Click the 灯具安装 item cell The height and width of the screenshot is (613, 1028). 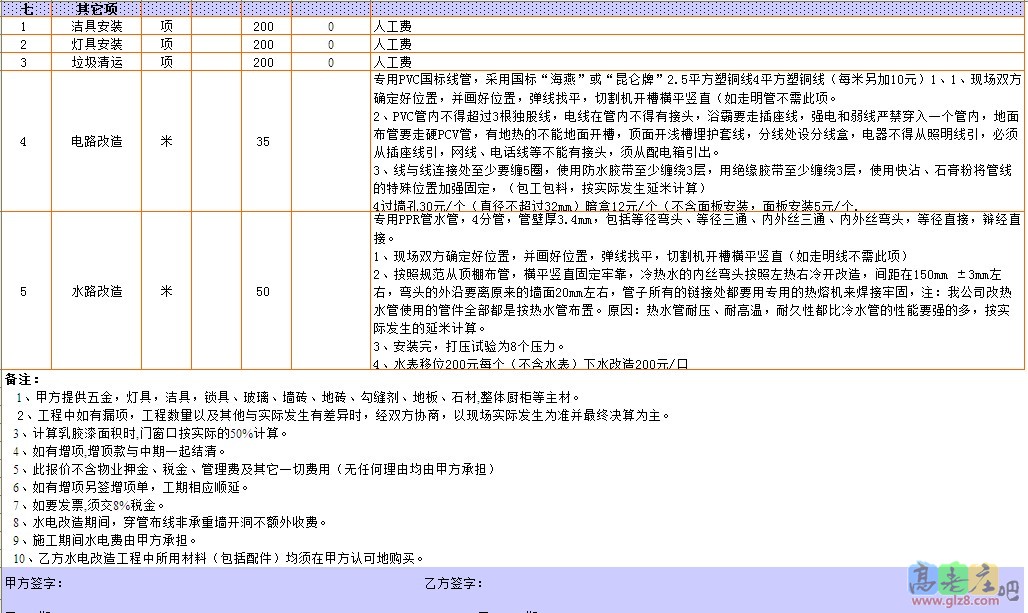pyautogui.click(x=98, y=45)
